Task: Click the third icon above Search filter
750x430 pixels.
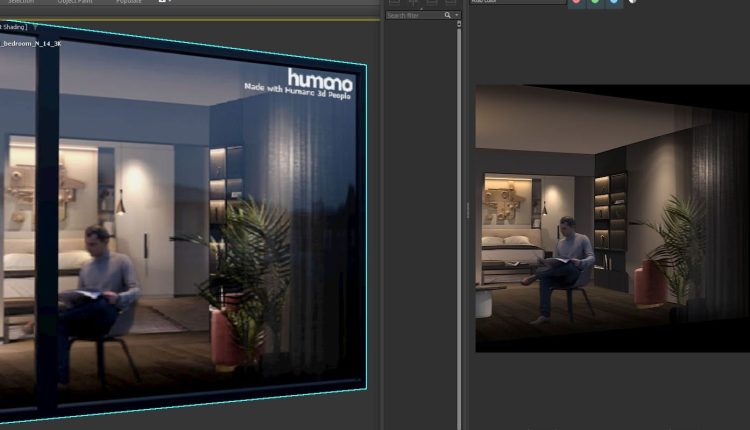Action: coord(432,3)
